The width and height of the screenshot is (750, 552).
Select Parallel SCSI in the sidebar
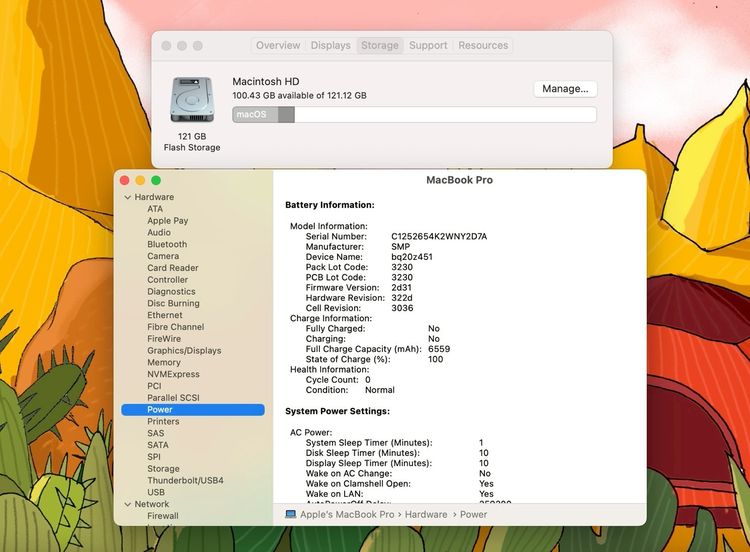point(173,398)
